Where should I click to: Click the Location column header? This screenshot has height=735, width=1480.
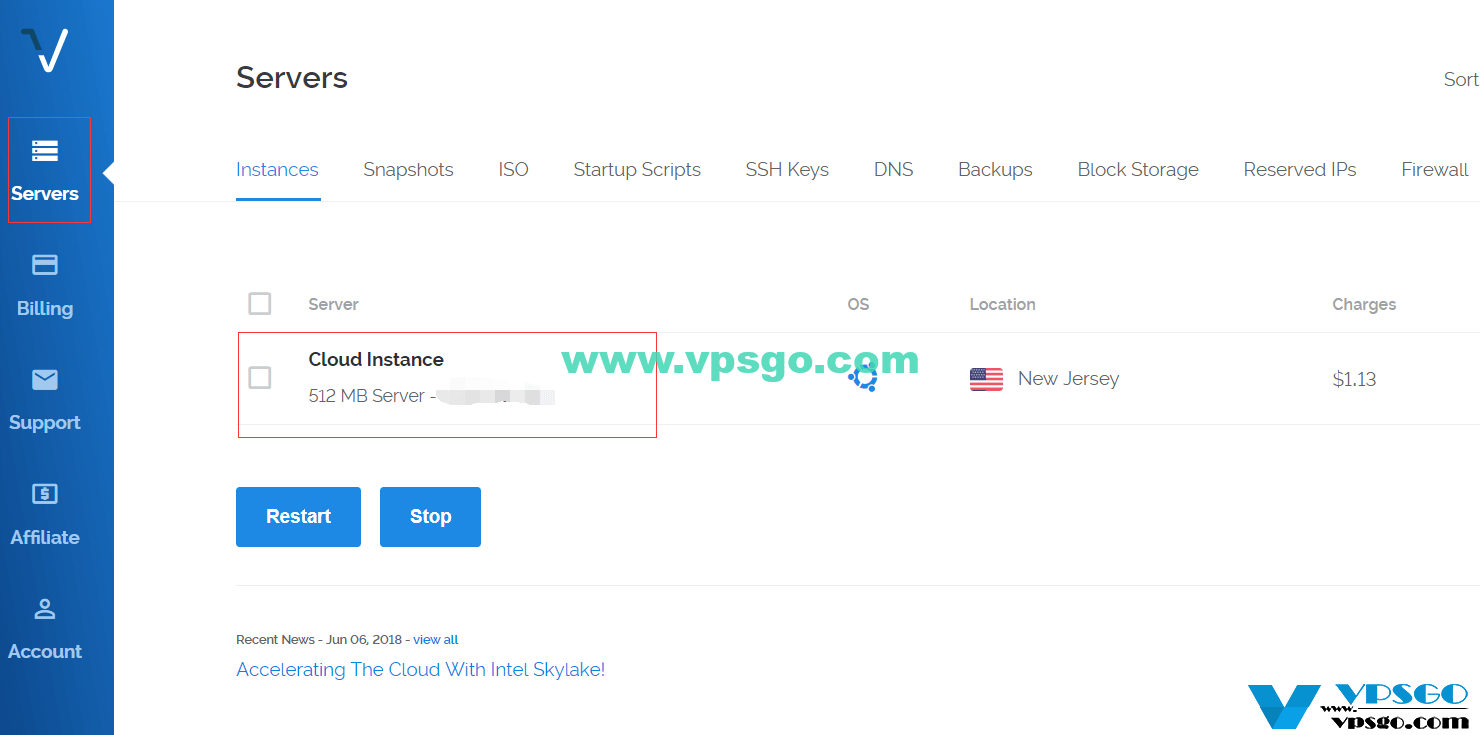[1002, 304]
